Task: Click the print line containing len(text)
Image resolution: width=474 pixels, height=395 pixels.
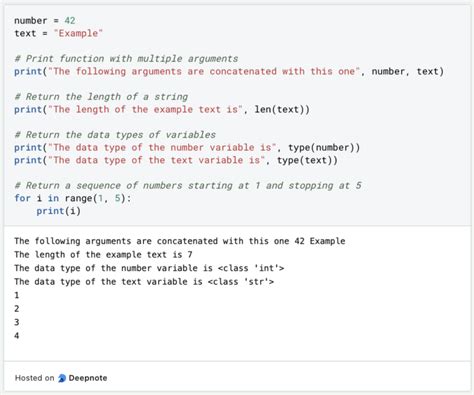Action: [x=162, y=109]
